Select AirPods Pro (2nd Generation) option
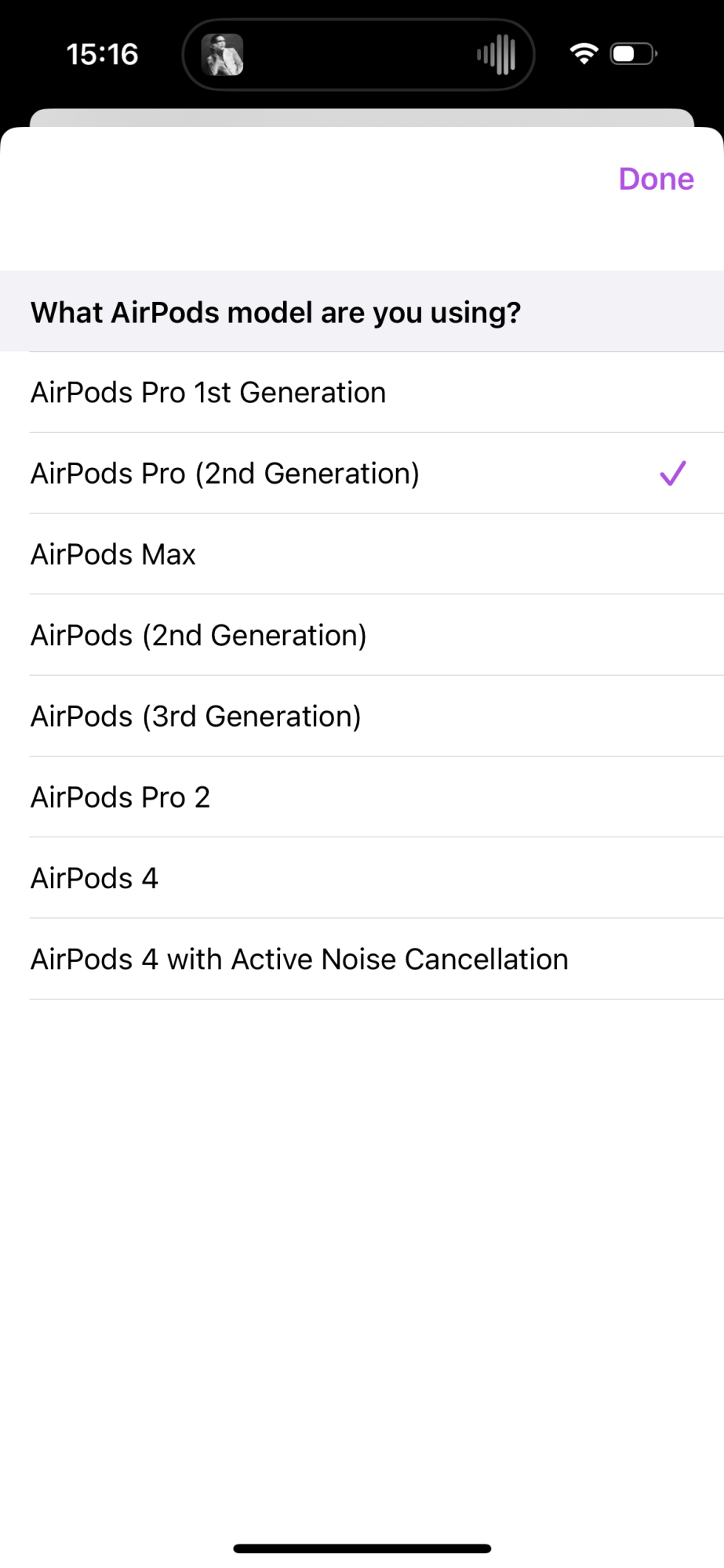 point(362,473)
